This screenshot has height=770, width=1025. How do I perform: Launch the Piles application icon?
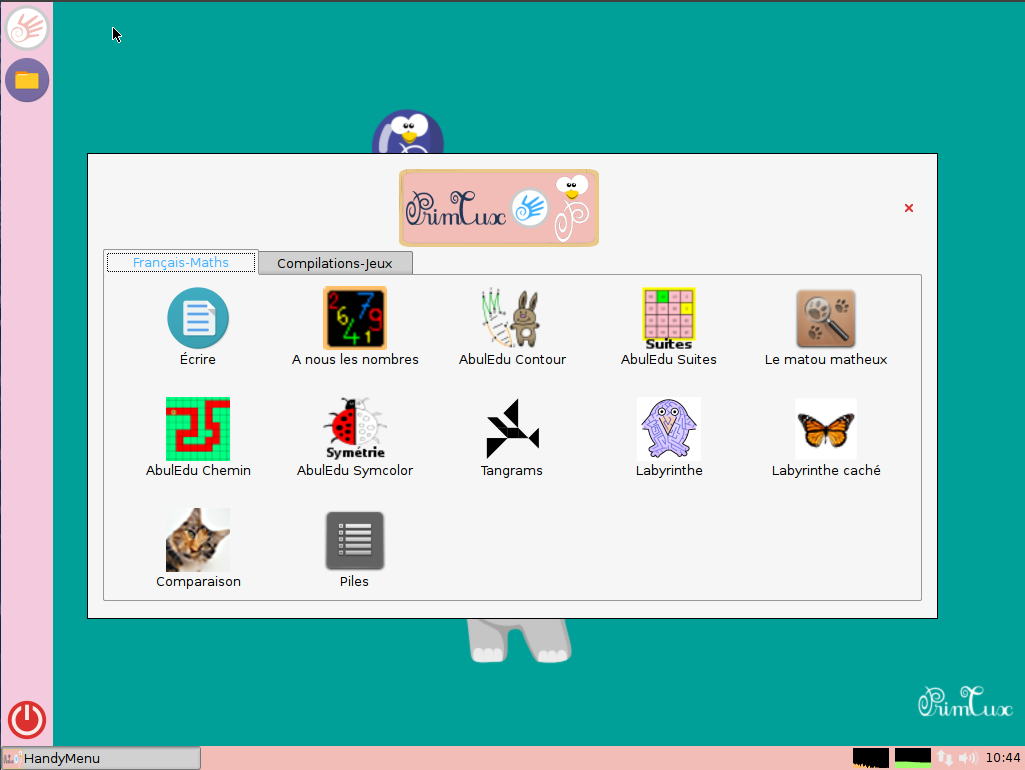click(355, 540)
